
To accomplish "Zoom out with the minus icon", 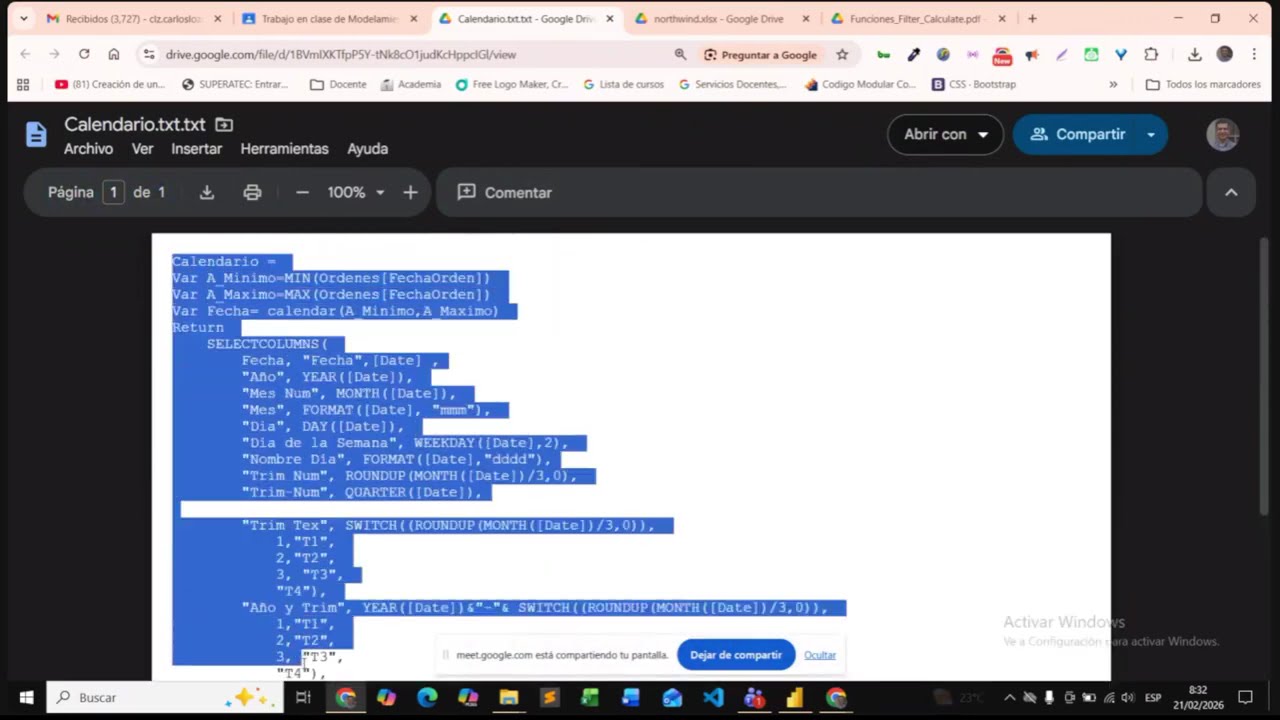I will (302, 192).
